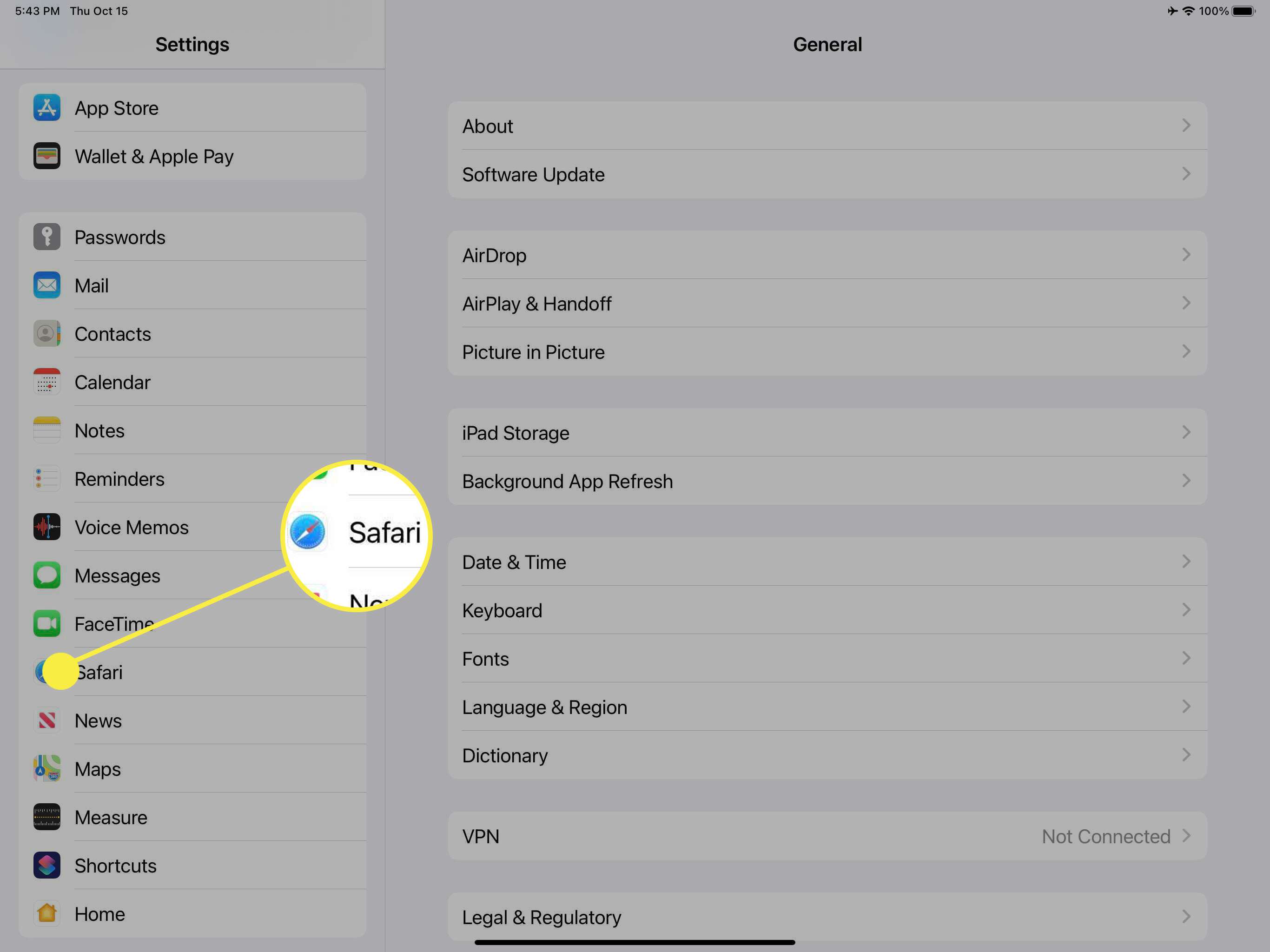Tap the 'Home' label
The height and width of the screenshot is (952, 1270).
[99, 914]
